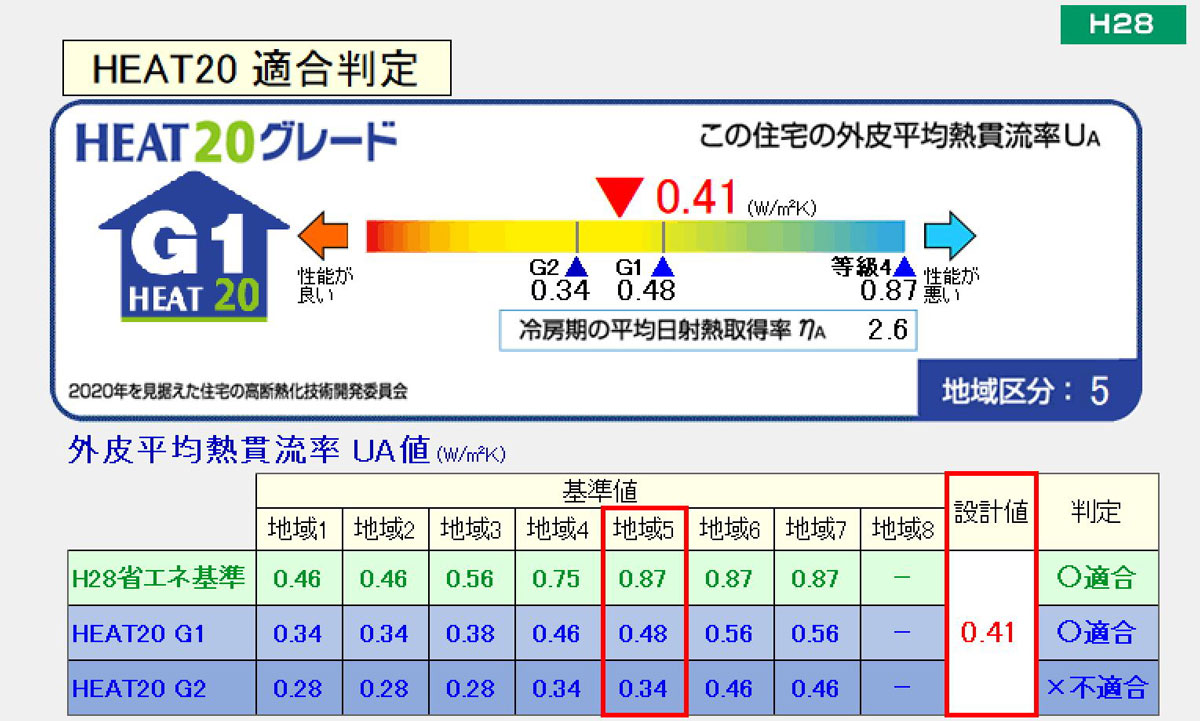Select the HEAT20 G2 row label
Viewport: 1200px width, 721px height.
coord(162,687)
